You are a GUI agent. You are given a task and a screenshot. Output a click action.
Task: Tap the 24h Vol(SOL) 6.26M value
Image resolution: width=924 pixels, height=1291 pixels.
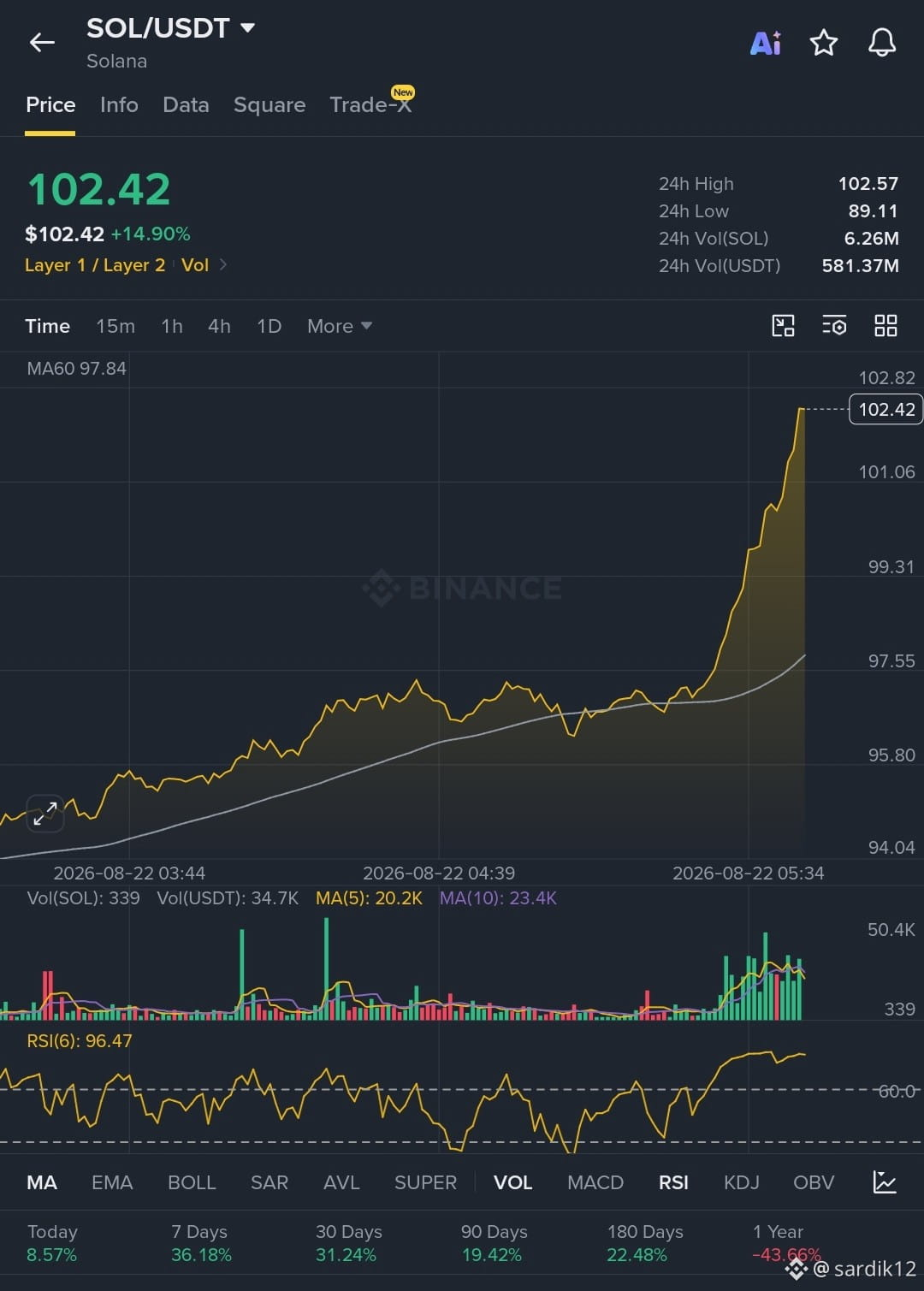click(871, 239)
